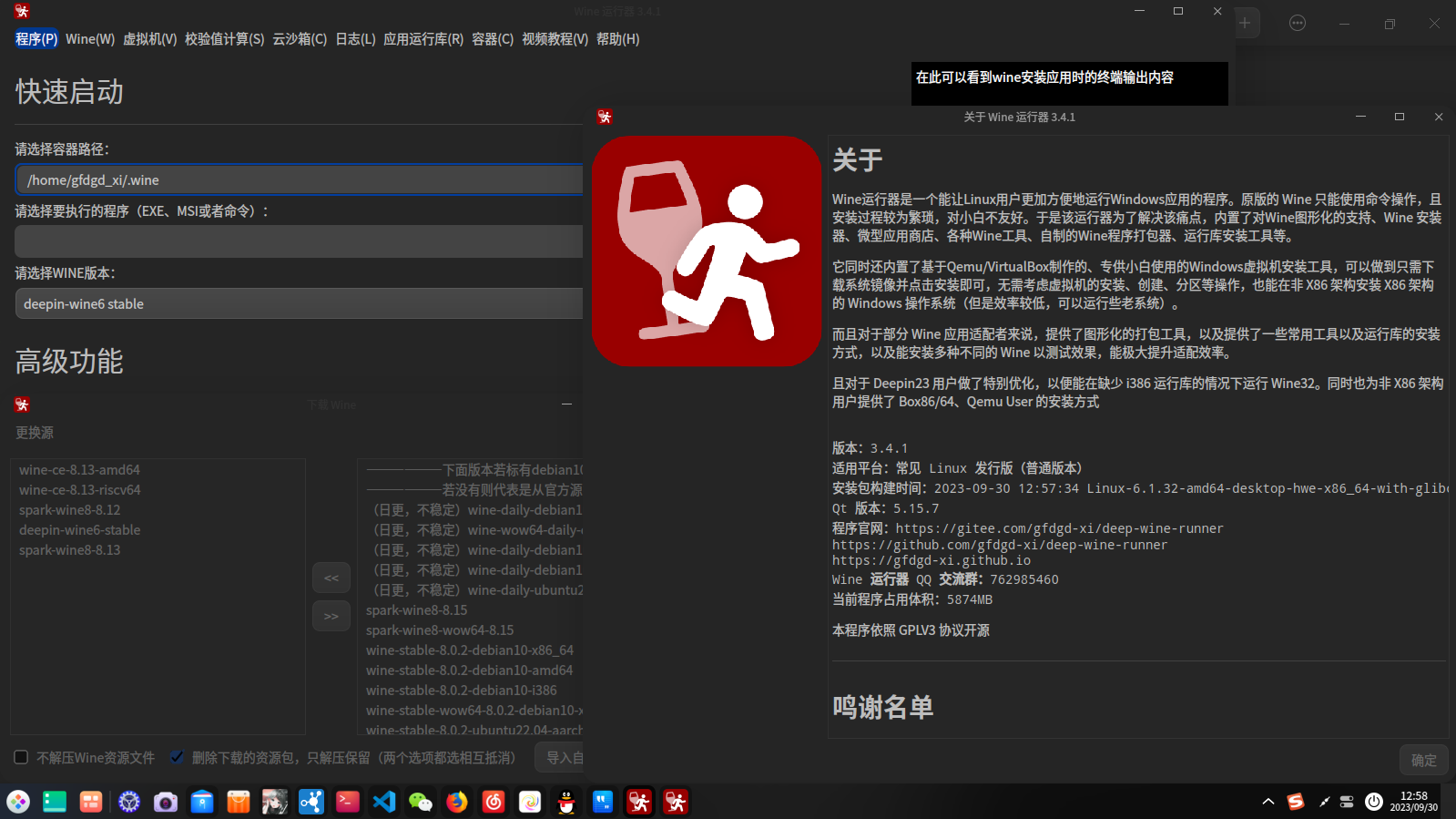Viewport: 1456px width, 819px height.
Task: Select spark-wine8-8.13 in installed list
Action: (158, 550)
